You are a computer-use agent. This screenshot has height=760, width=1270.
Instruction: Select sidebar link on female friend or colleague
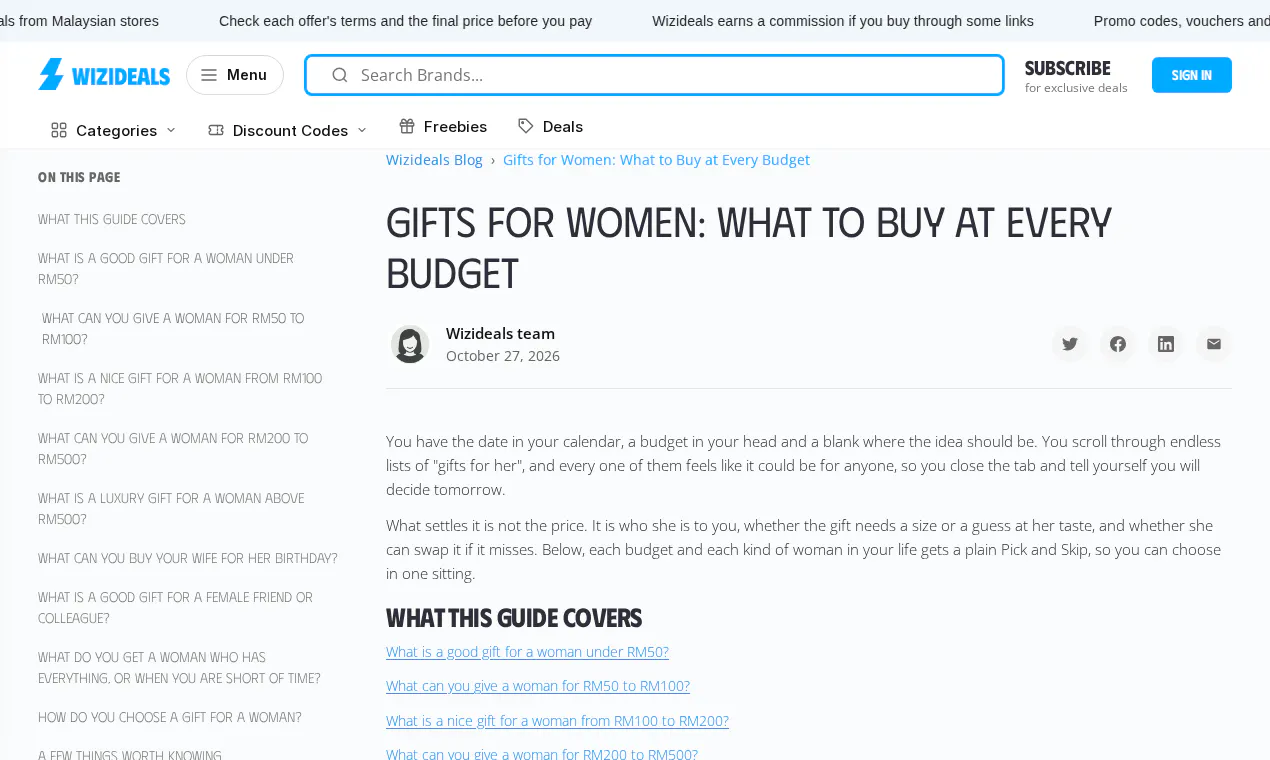pyautogui.click(x=176, y=607)
